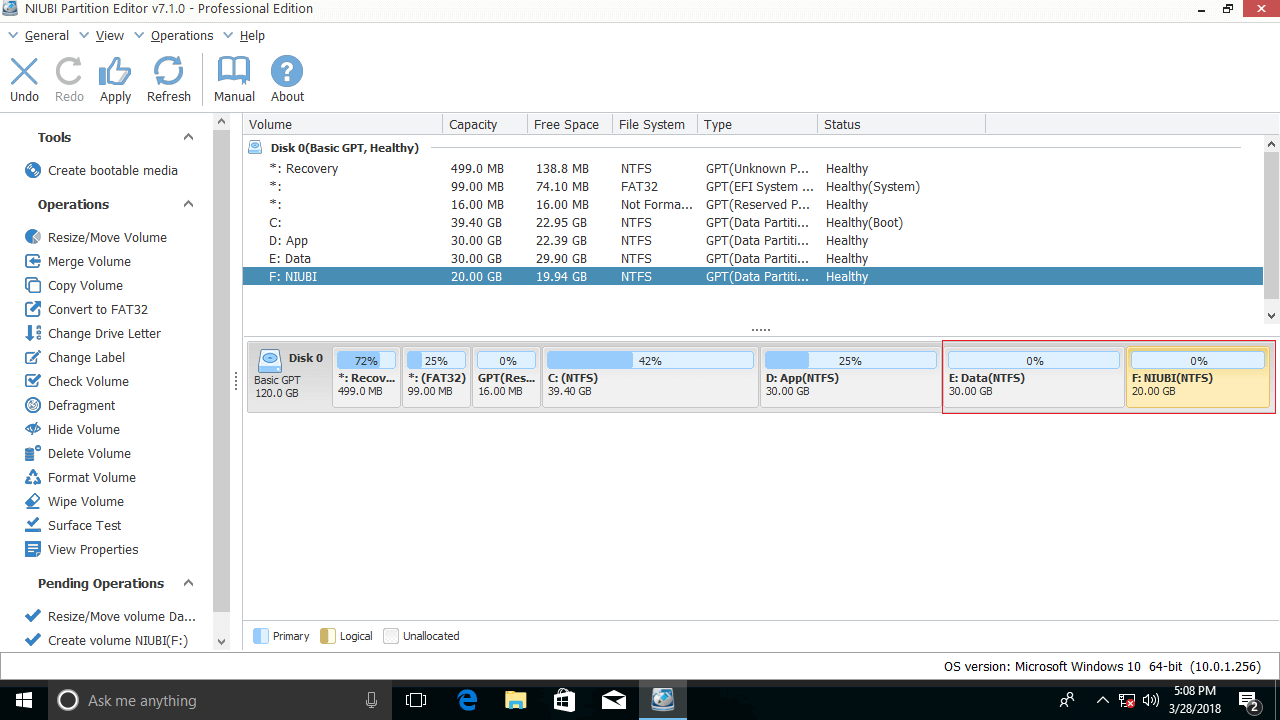Click the Refresh toolbar icon
Image resolution: width=1280 pixels, height=720 pixels.
tap(168, 72)
